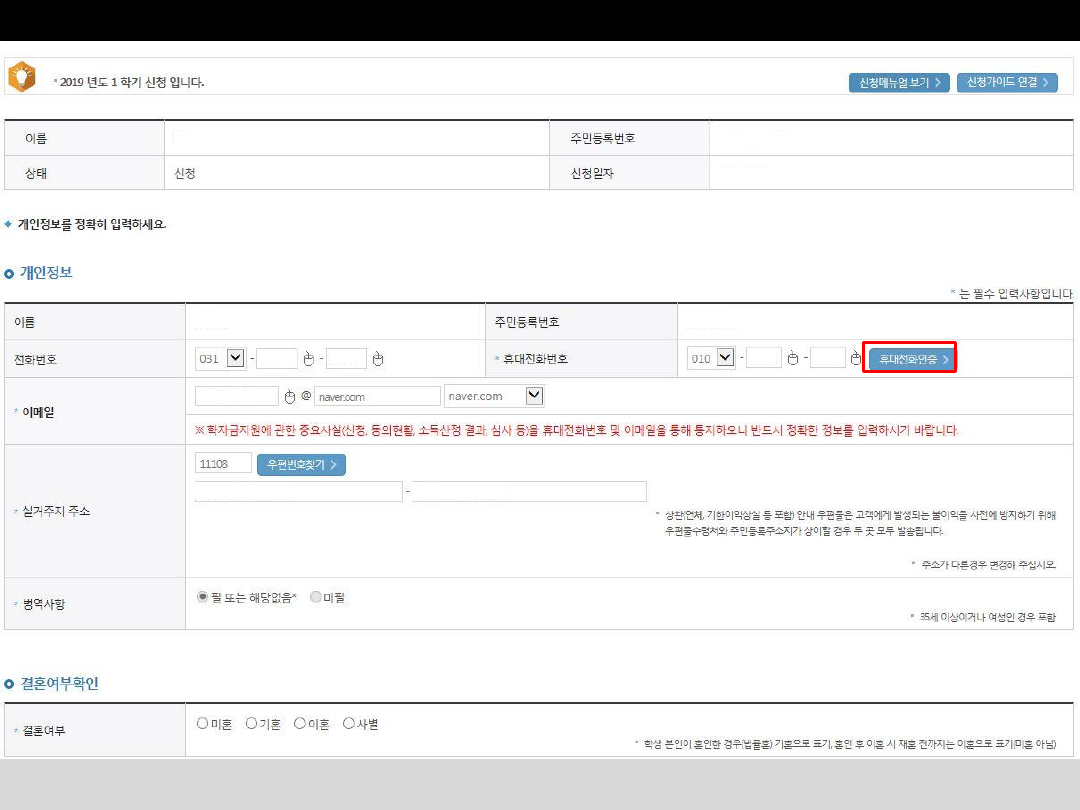The width and height of the screenshot is (1080, 810).
Task: Click mouse keypad icon after telephone middle field
Action: [309, 359]
